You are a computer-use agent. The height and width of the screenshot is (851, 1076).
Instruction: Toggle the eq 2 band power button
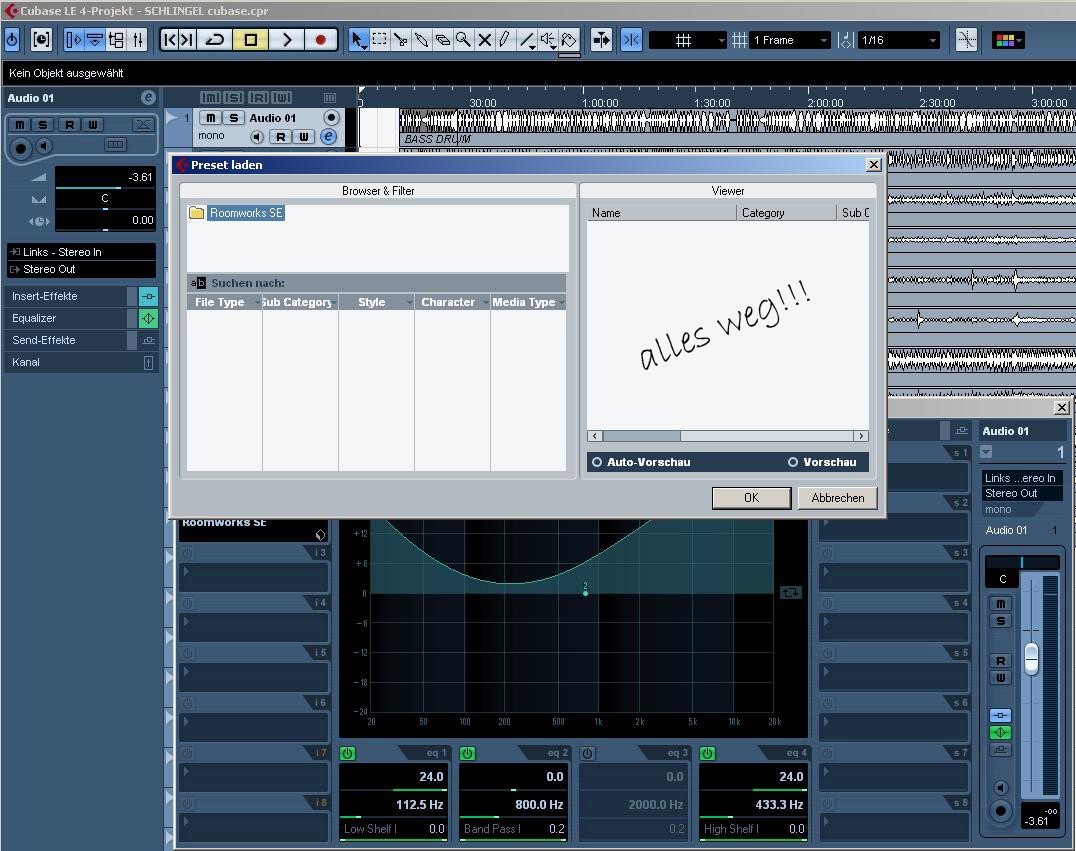point(468,754)
